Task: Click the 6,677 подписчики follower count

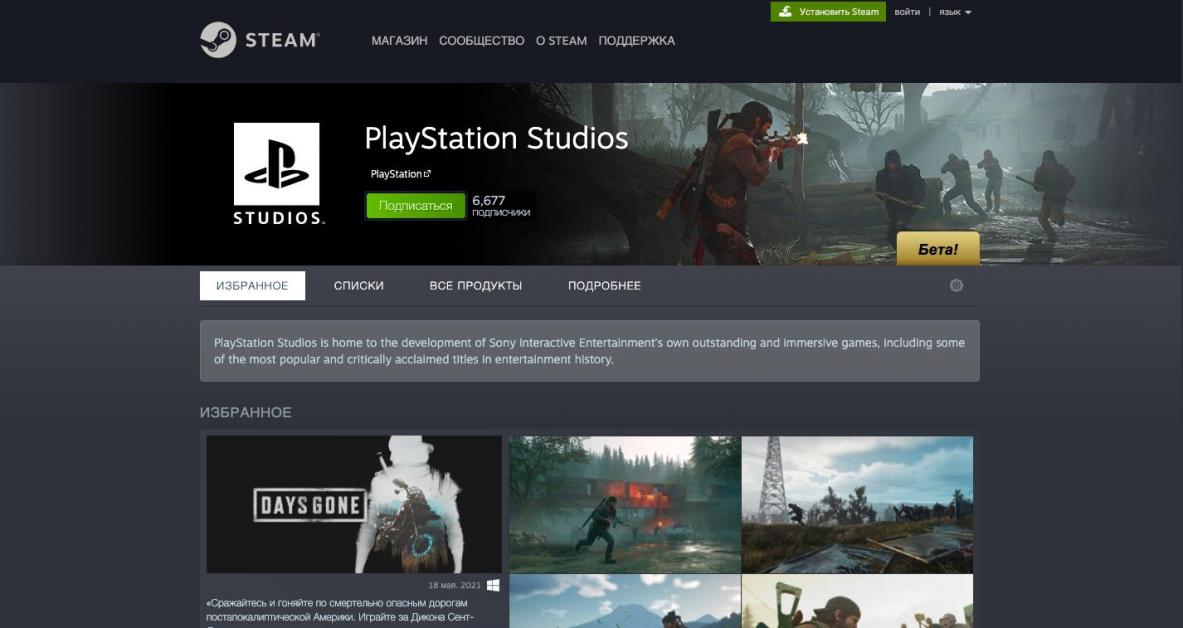Action: tap(501, 205)
